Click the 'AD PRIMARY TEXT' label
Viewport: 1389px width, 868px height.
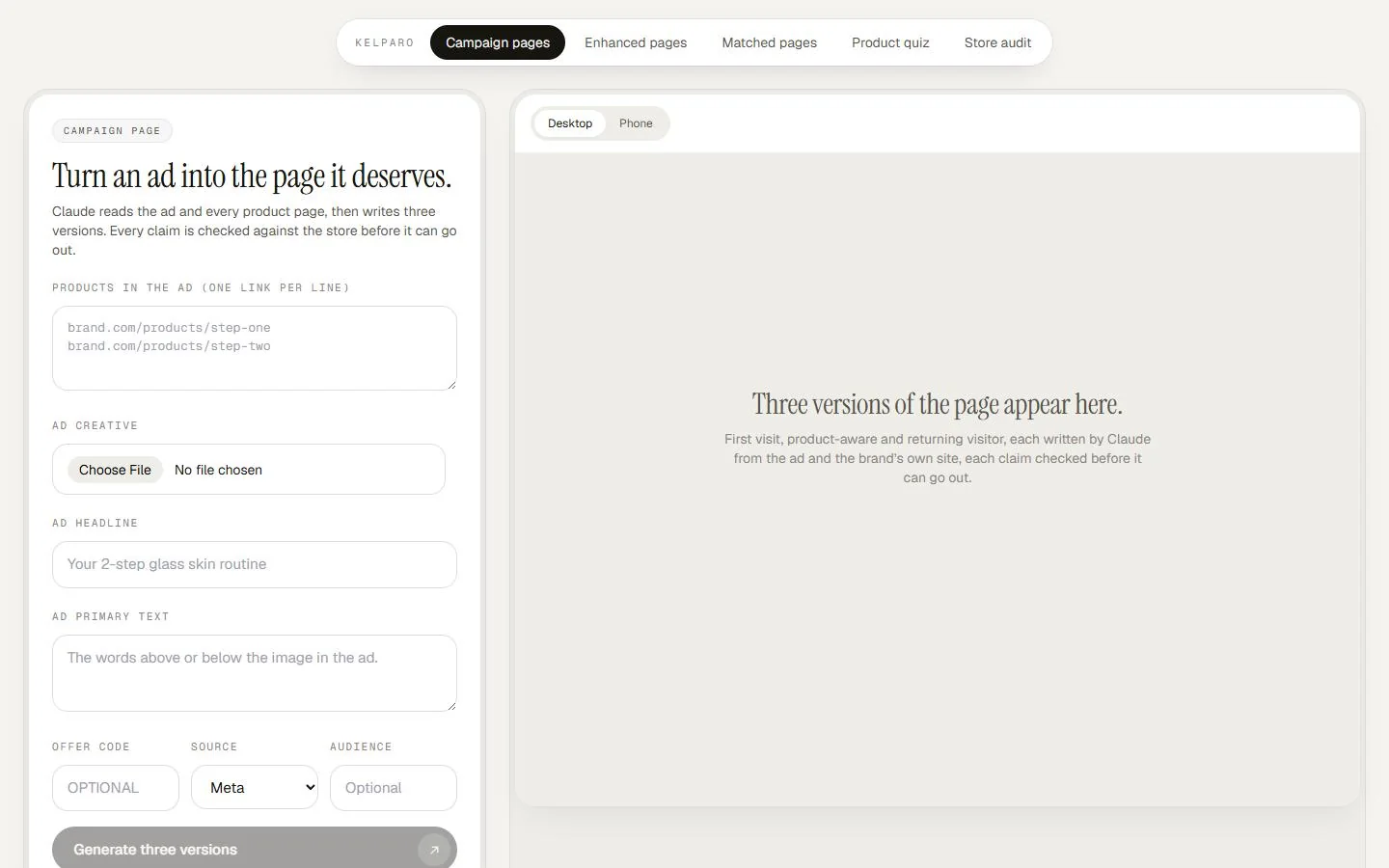point(111,616)
